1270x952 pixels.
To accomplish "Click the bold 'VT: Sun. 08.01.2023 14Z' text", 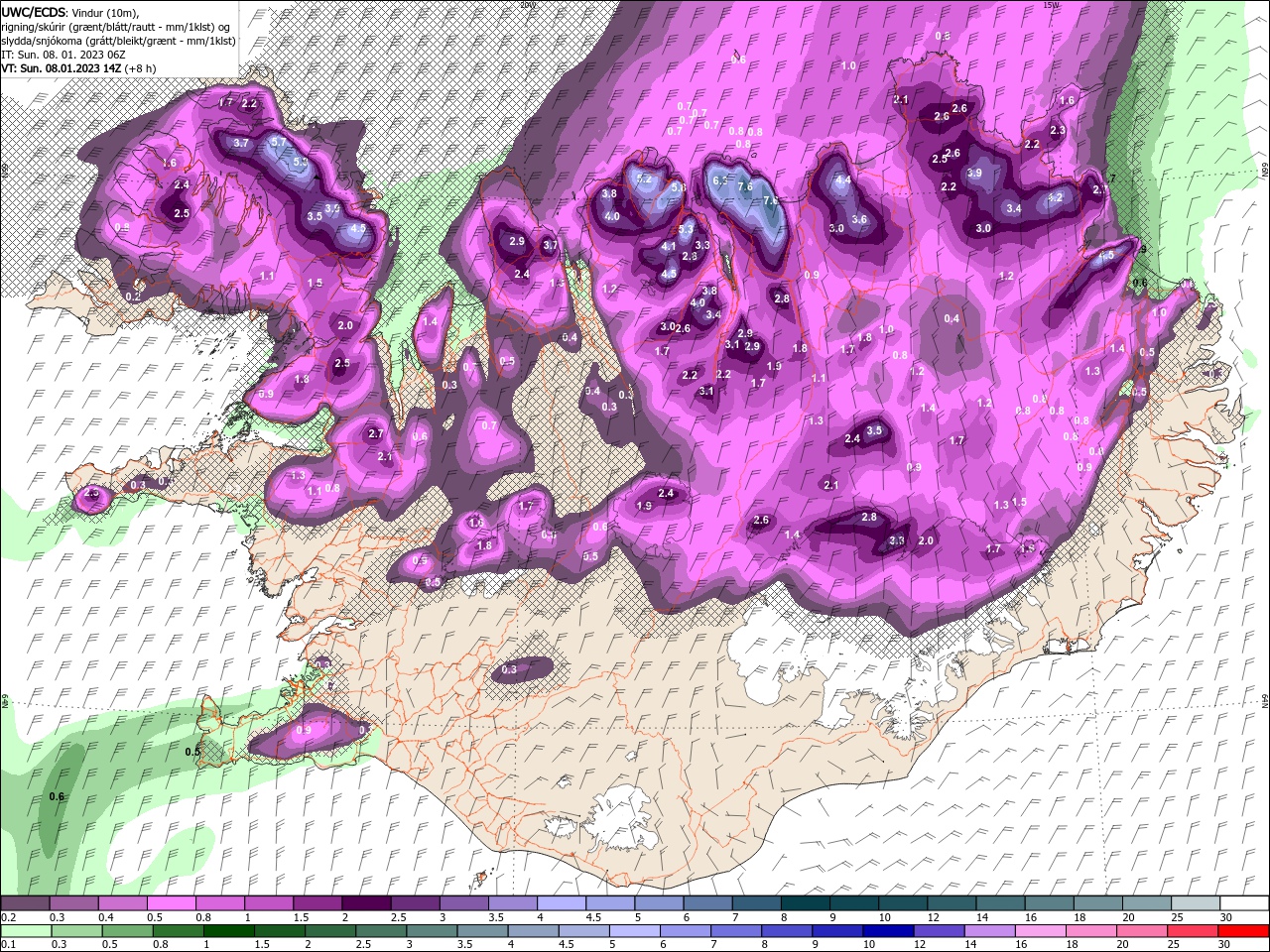I will pos(61,69).
